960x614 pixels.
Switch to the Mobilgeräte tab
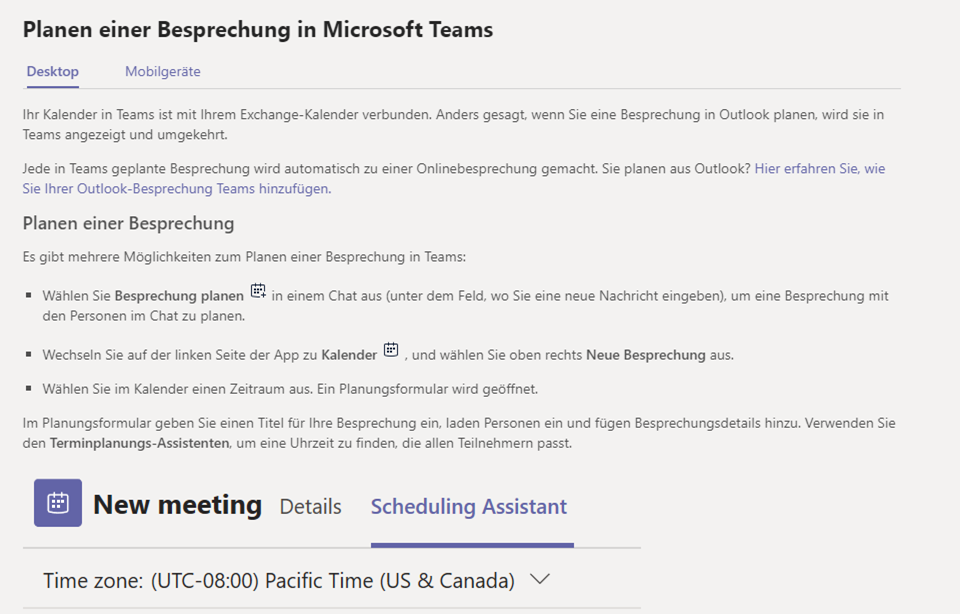pyautogui.click(x=163, y=72)
